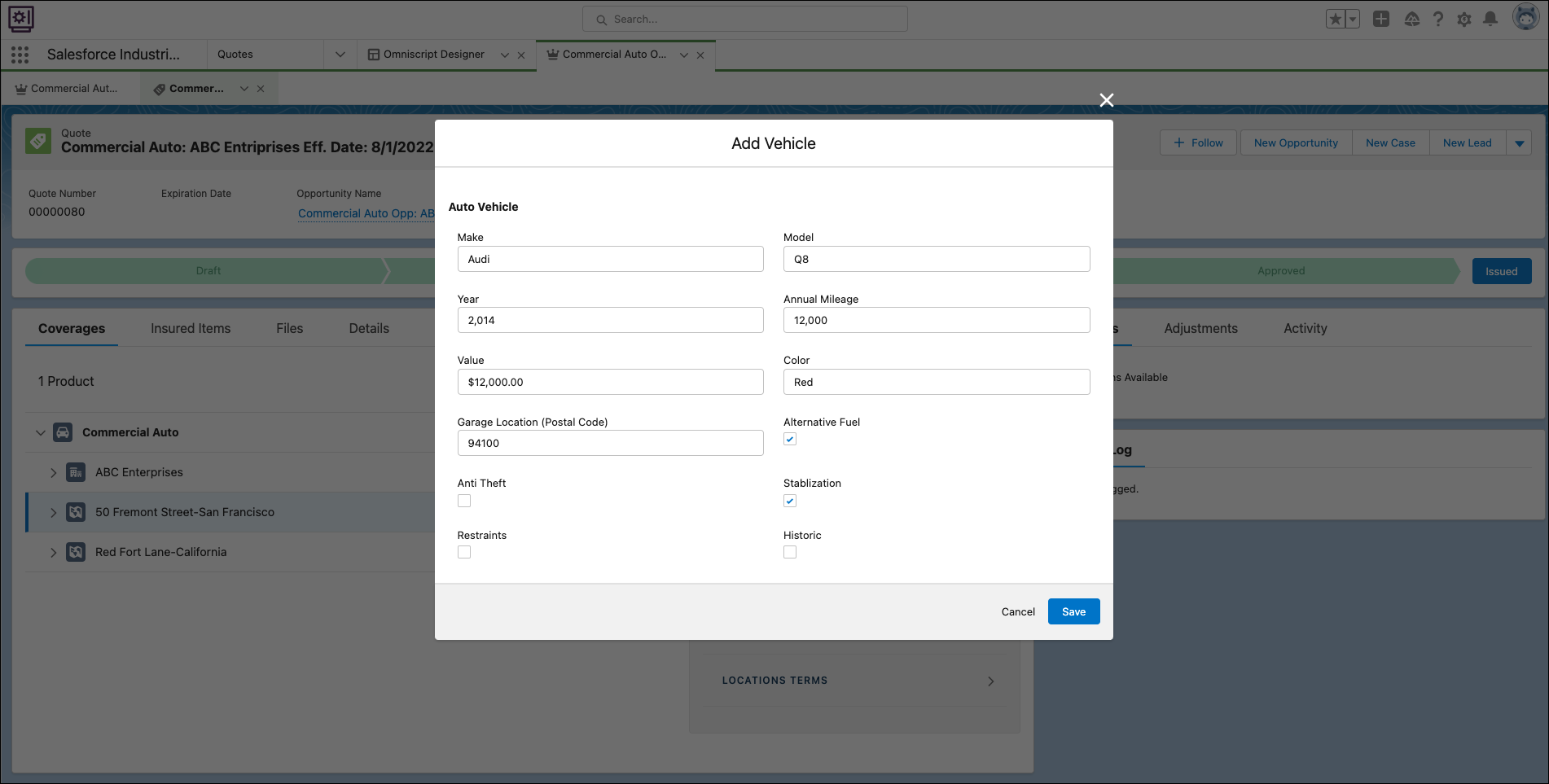Expand the 50 Fremont Street-San Francisco row
The image size is (1549, 784).
click(53, 512)
